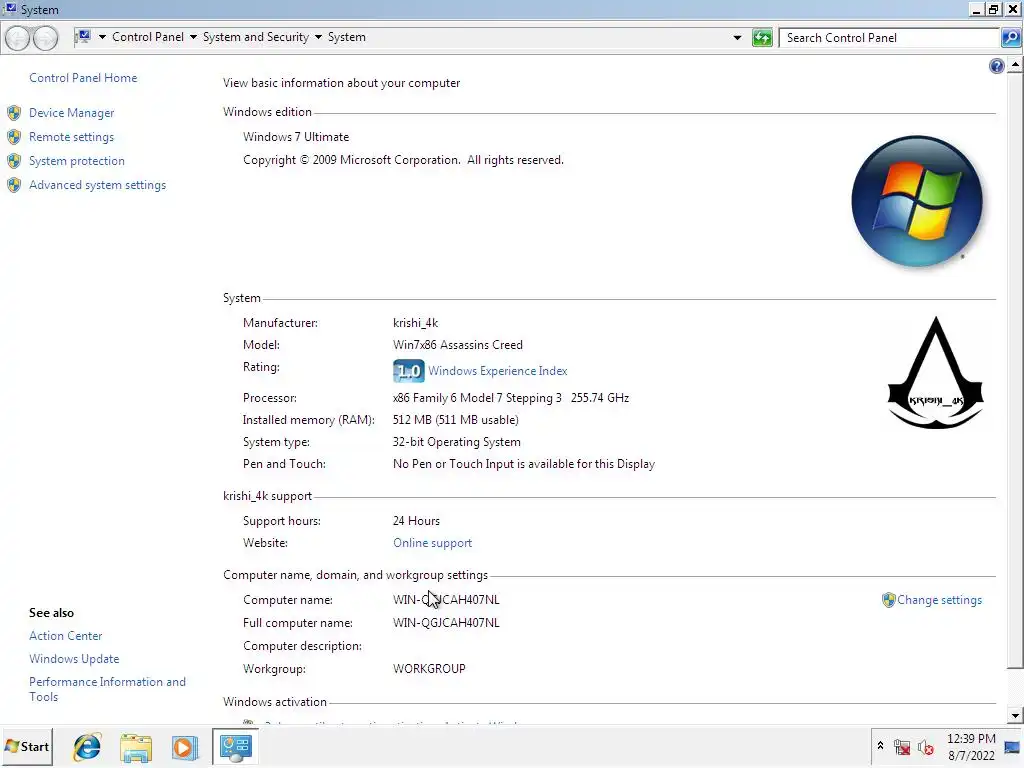Open Remote settings link
Image resolution: width=1024 pixels, height=768 pixels.
(x=71, y=137)
